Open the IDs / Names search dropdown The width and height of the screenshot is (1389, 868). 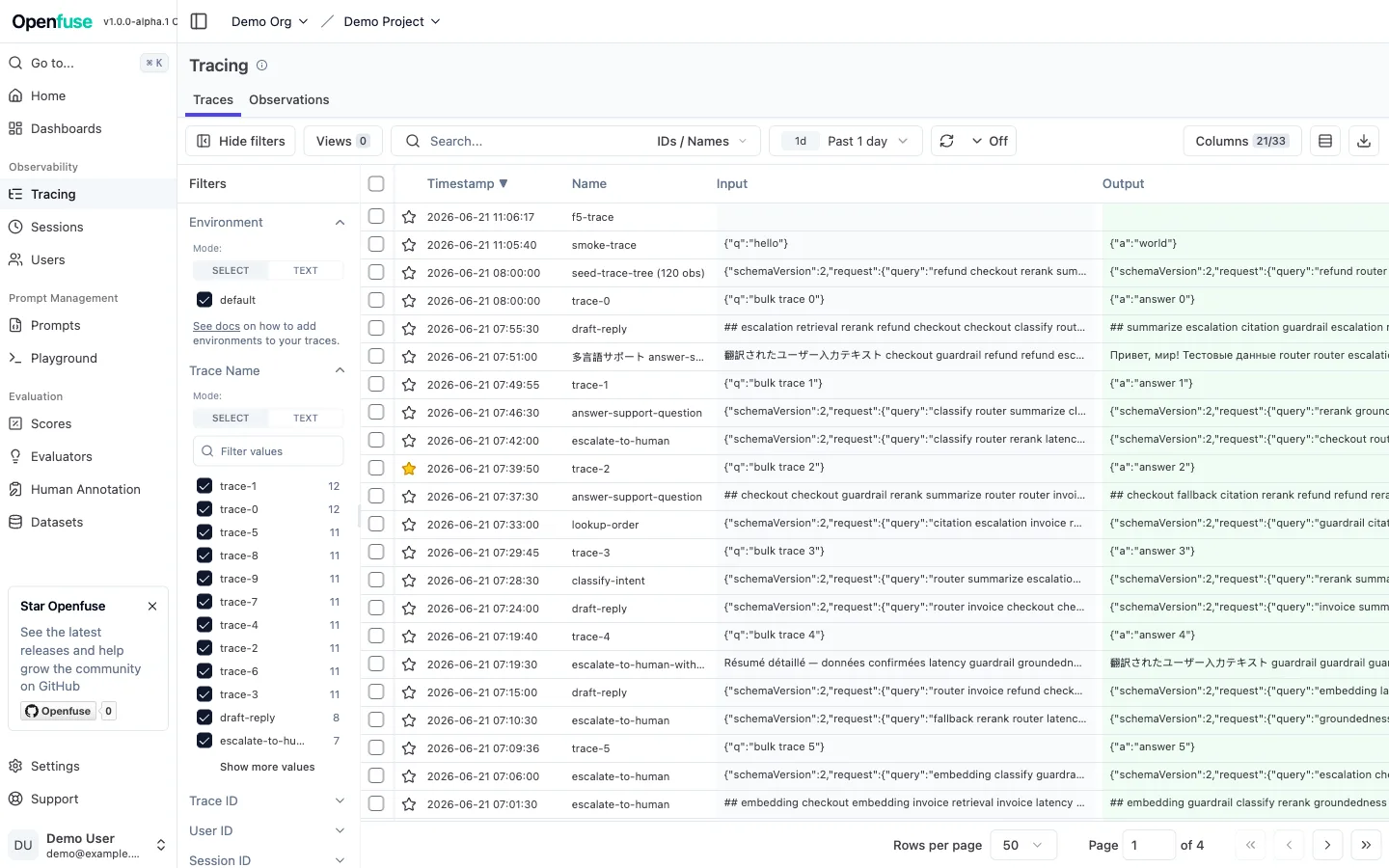click(701, 141)
